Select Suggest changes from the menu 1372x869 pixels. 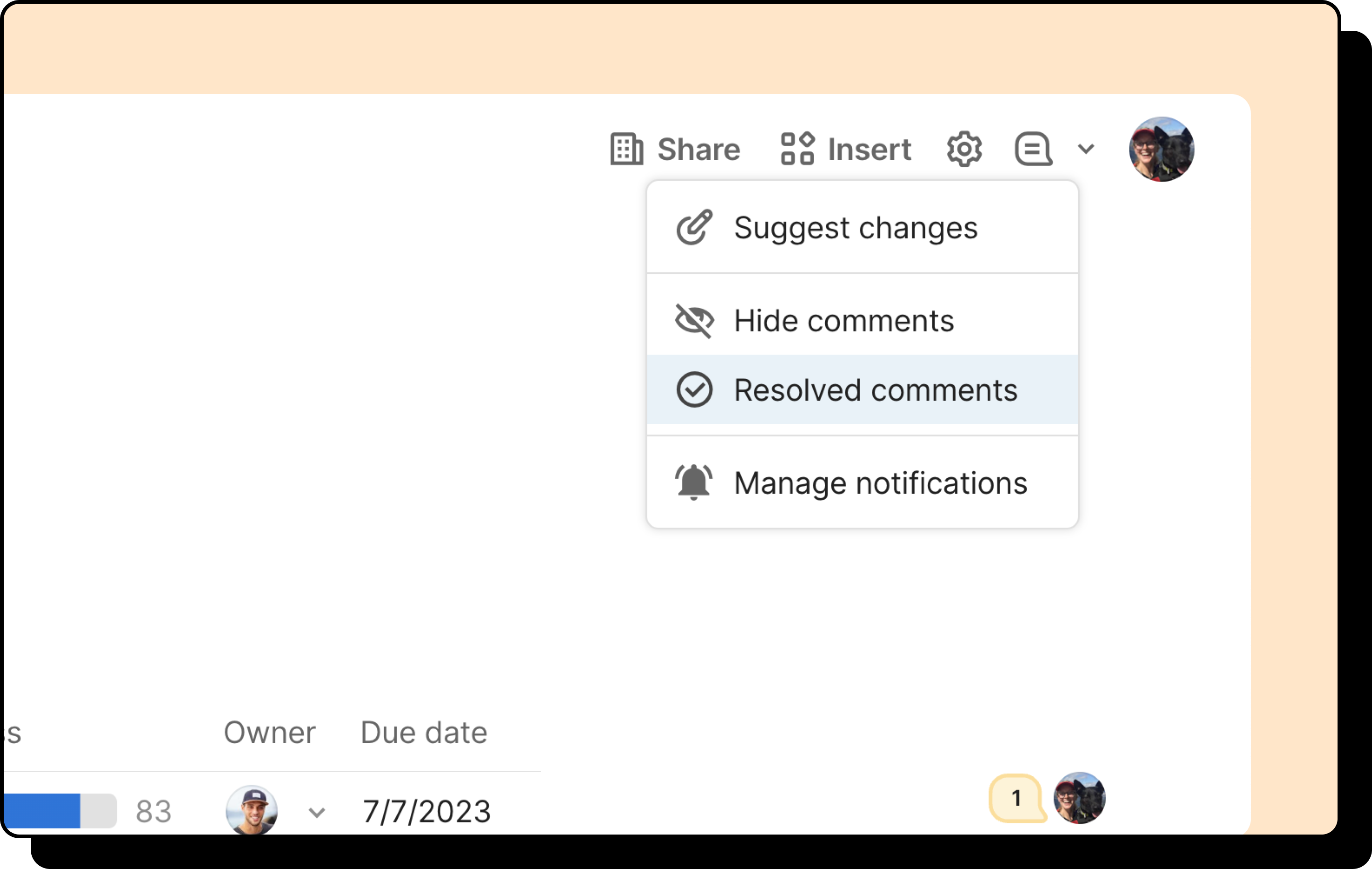[855, 228]
